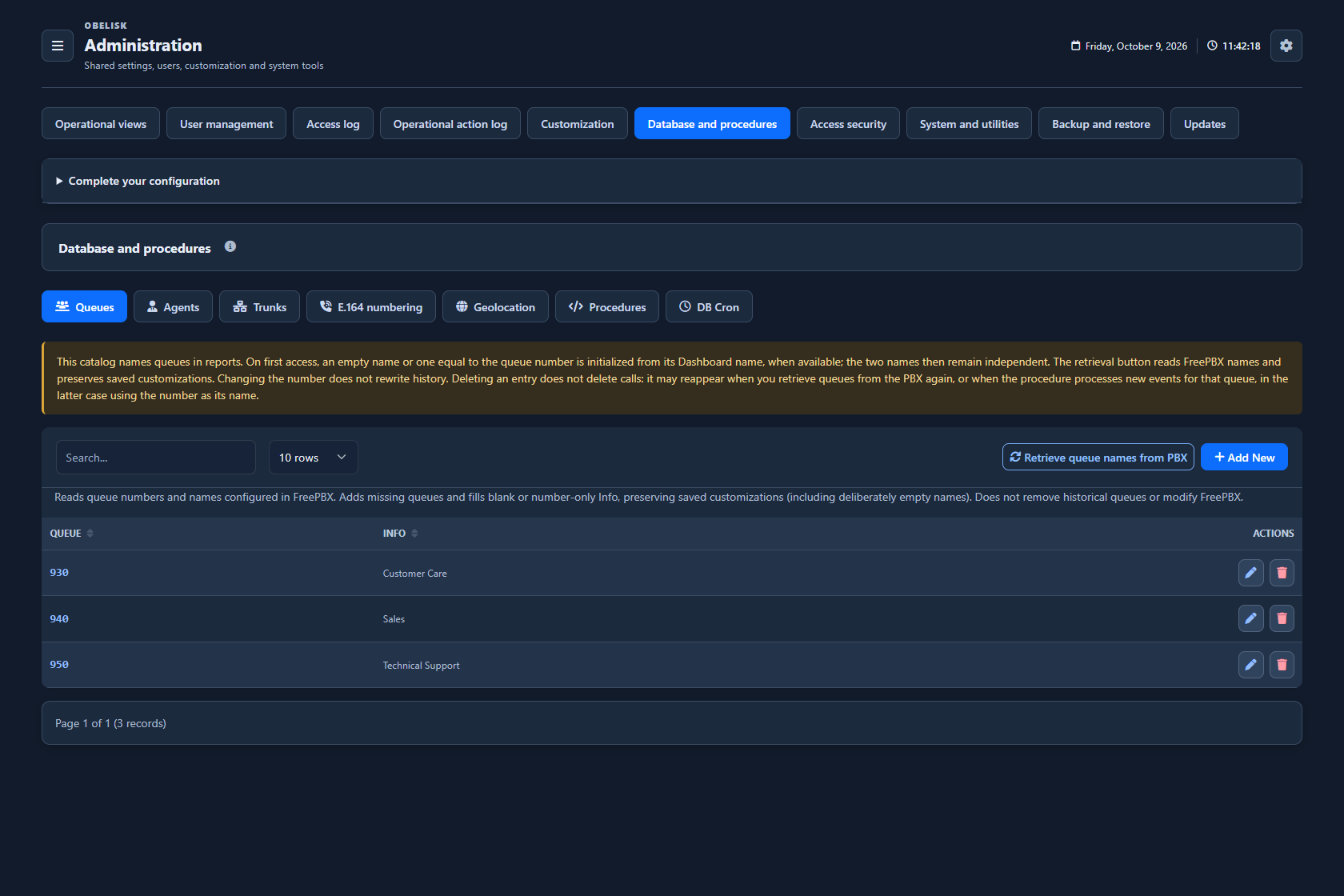Open the hamburger navigation menu
Screen dimensions: 1344x896
[x=58, y=46]
